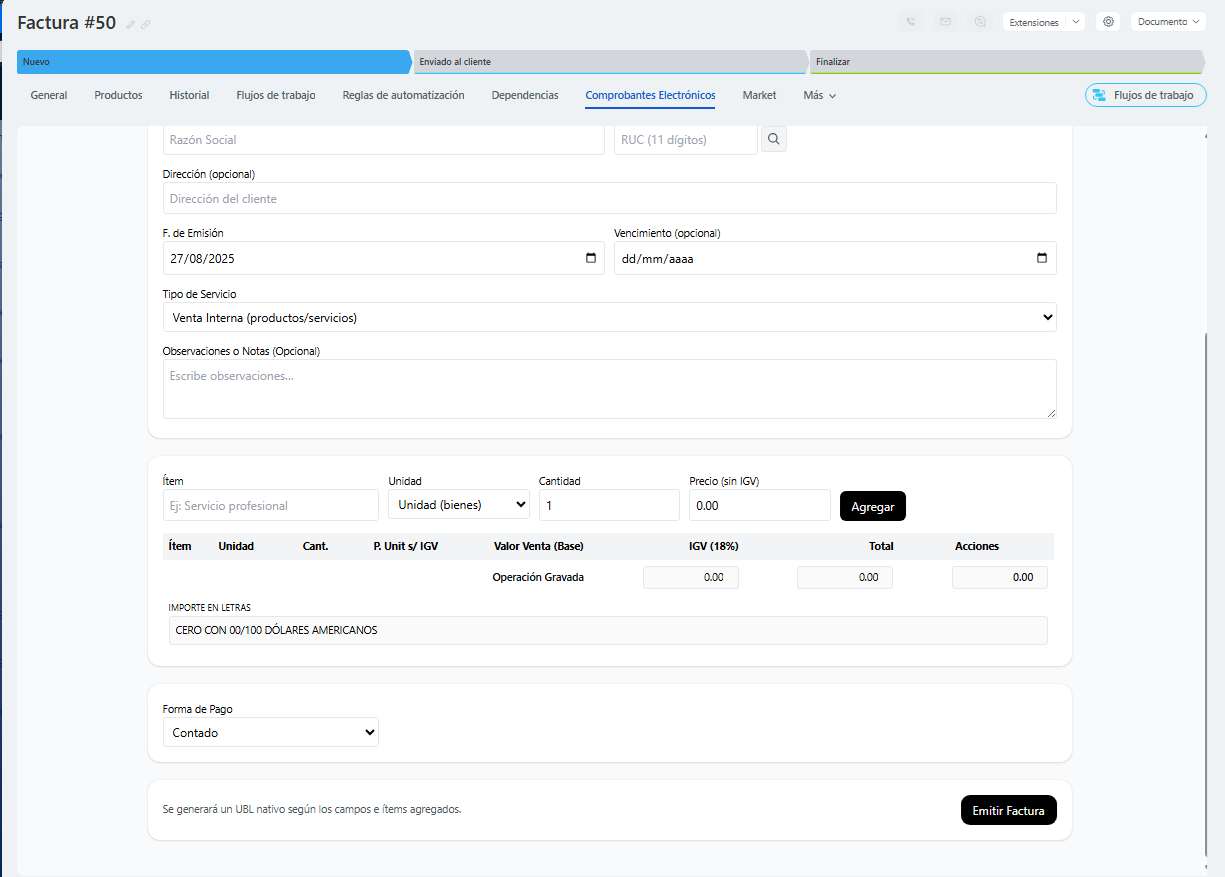Image resolution: width=1225 pixels, height=877 pixels.
Task: Open the Documento dropdown menu
Action: (x=1167, y=22)
